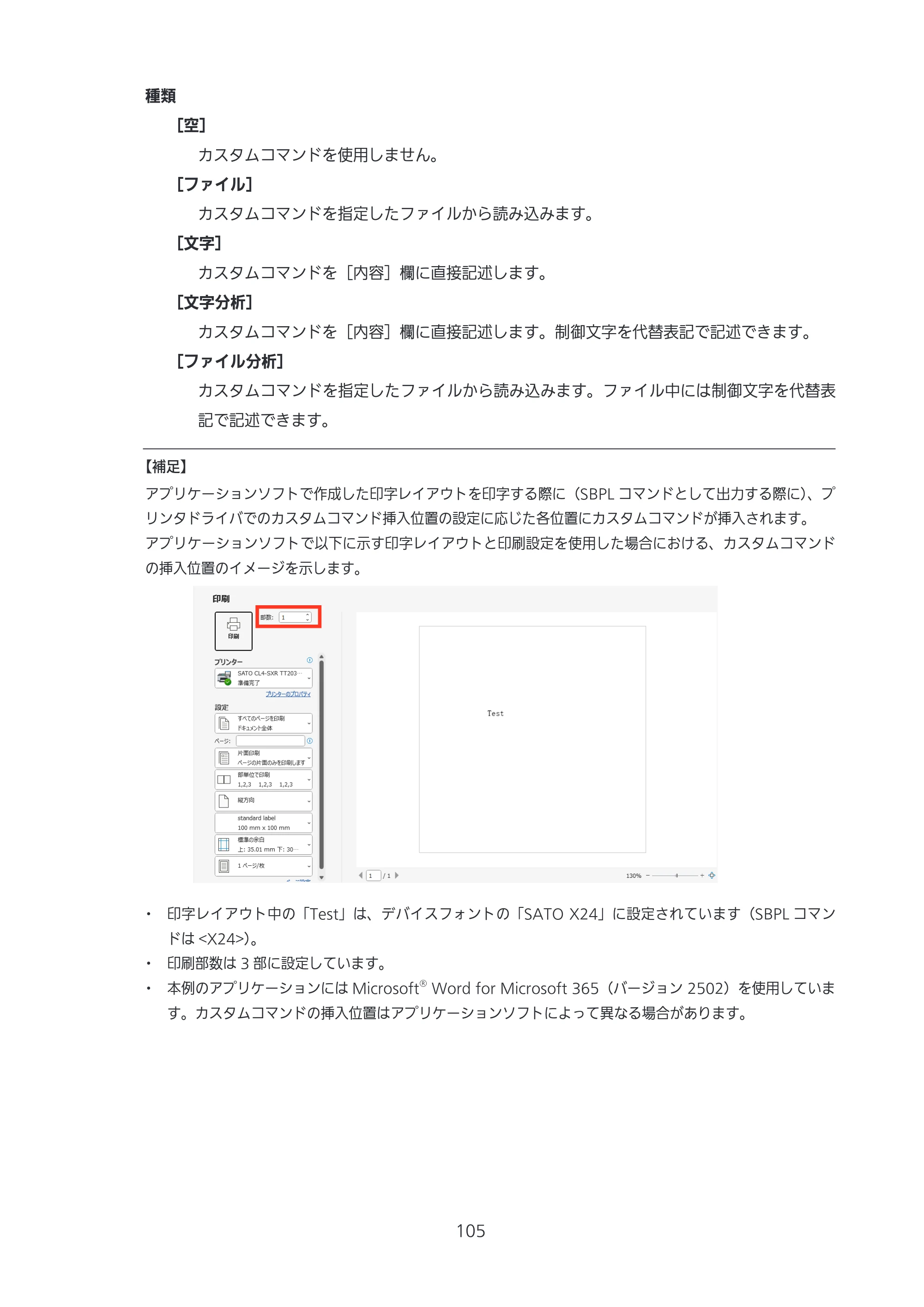The width and height of the screenshot is (924, 1307).
Task: Click the 部数 copies number field
Action: 295,617
